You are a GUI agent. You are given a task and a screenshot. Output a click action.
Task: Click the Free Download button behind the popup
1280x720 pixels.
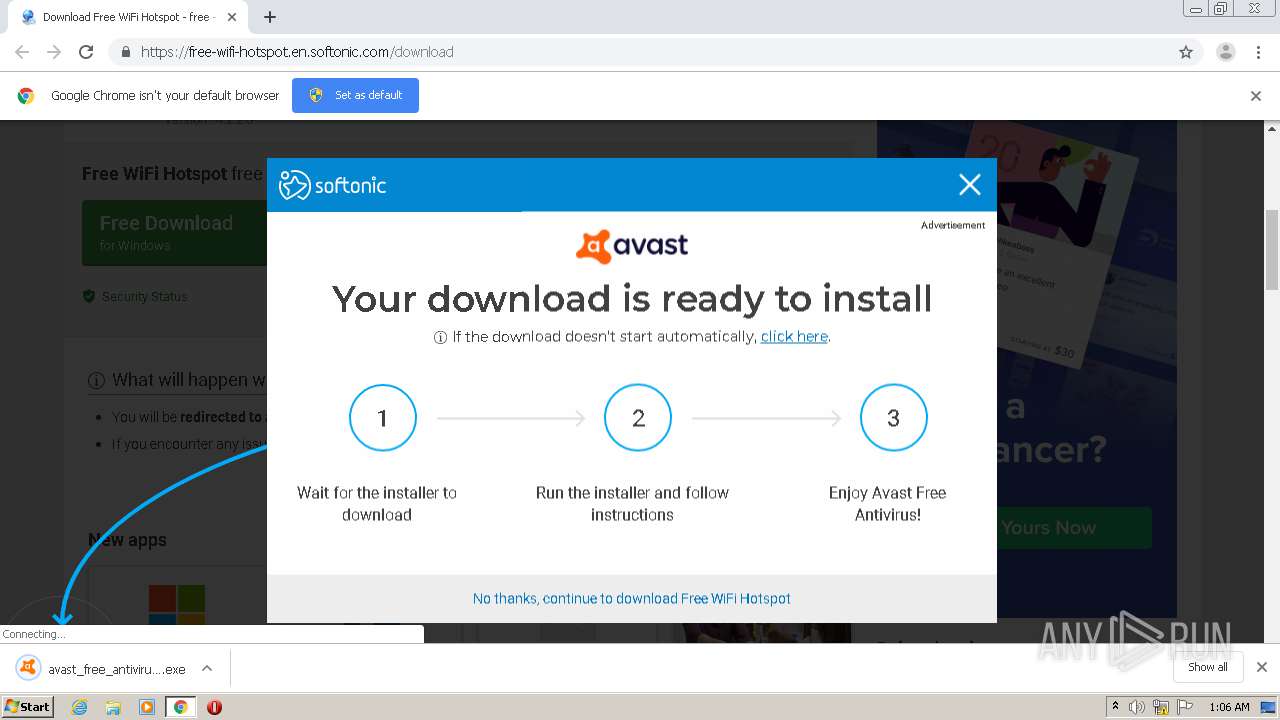pyautogui.click(x=174, y=232)
